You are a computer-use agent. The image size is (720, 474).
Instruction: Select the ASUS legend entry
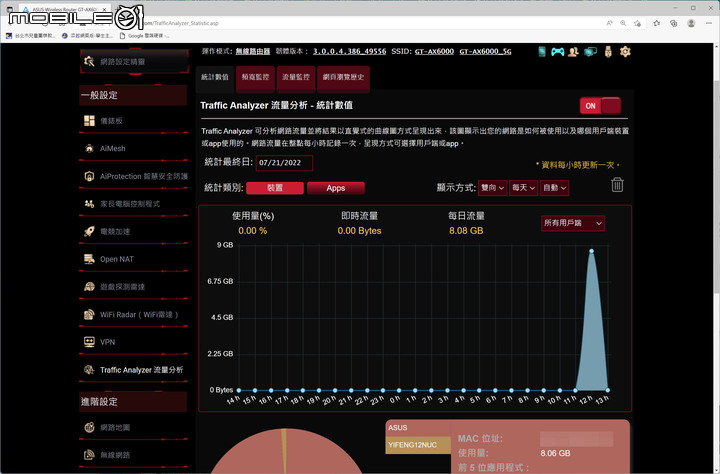pyautogui.click(x=418, y=428)
